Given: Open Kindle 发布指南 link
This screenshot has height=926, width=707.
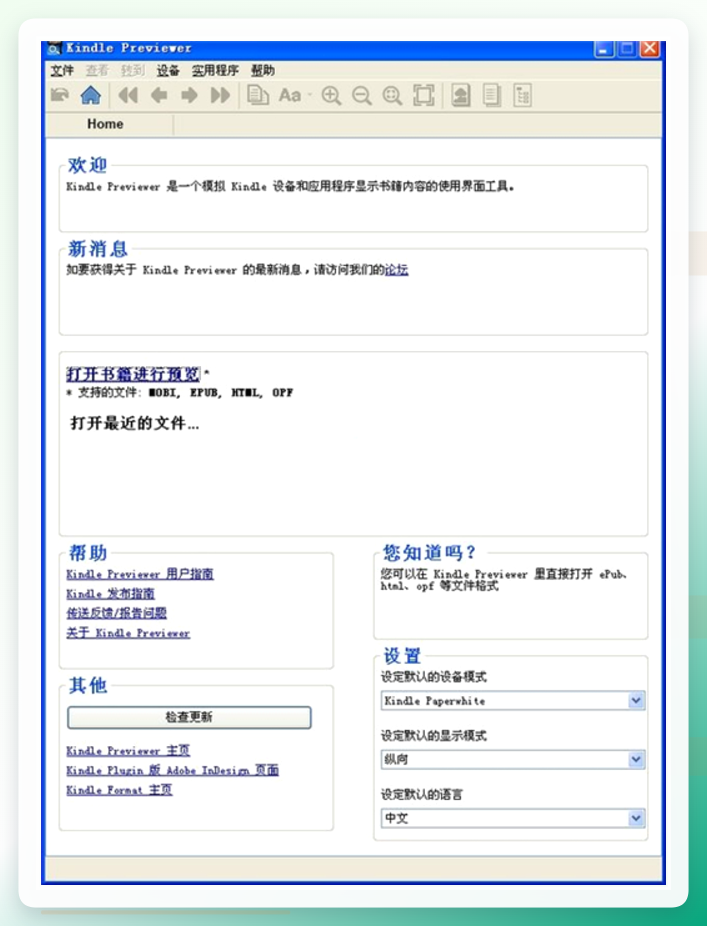Looking at the screenshot, I should tap(110, 594).
